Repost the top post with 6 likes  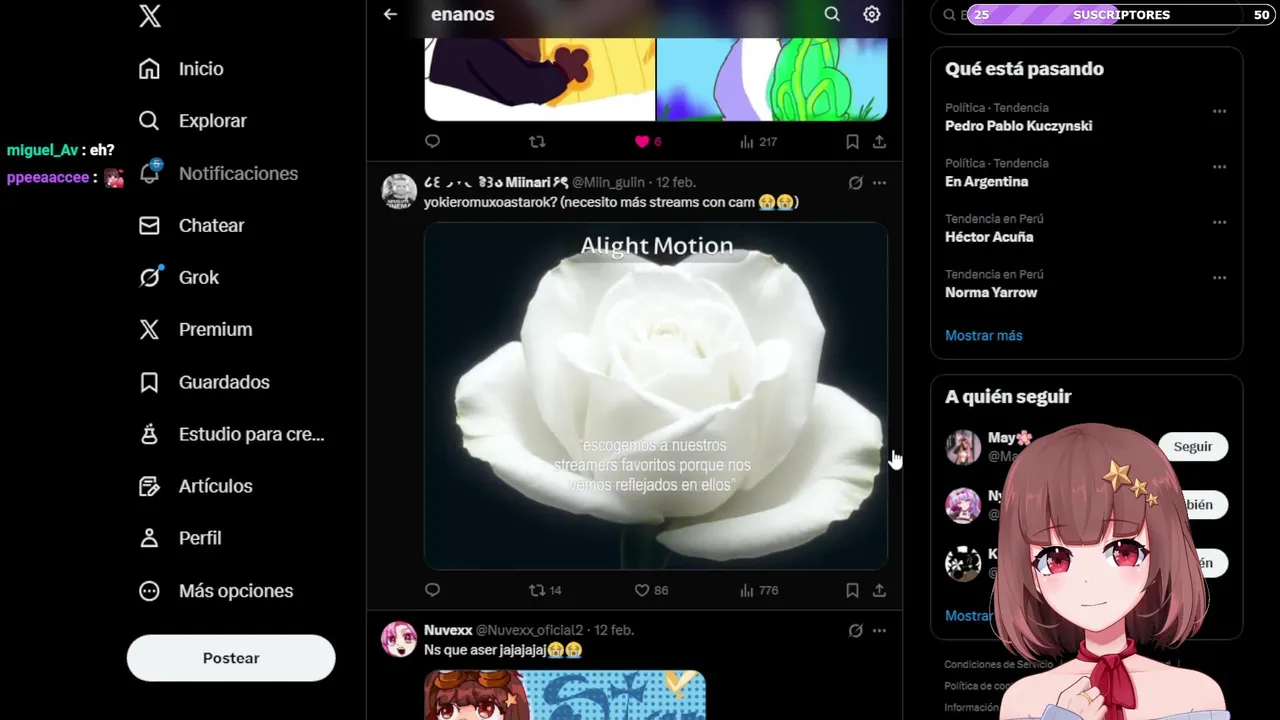point(537,142)
